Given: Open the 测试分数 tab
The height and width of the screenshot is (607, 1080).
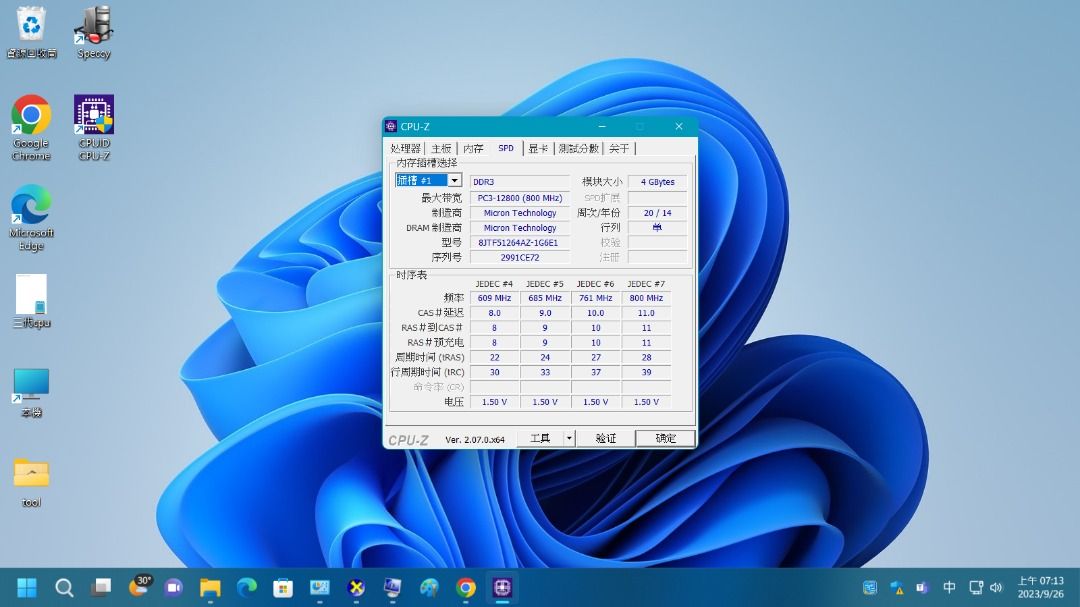Looking at the screenshot, I should pos(579,148).
